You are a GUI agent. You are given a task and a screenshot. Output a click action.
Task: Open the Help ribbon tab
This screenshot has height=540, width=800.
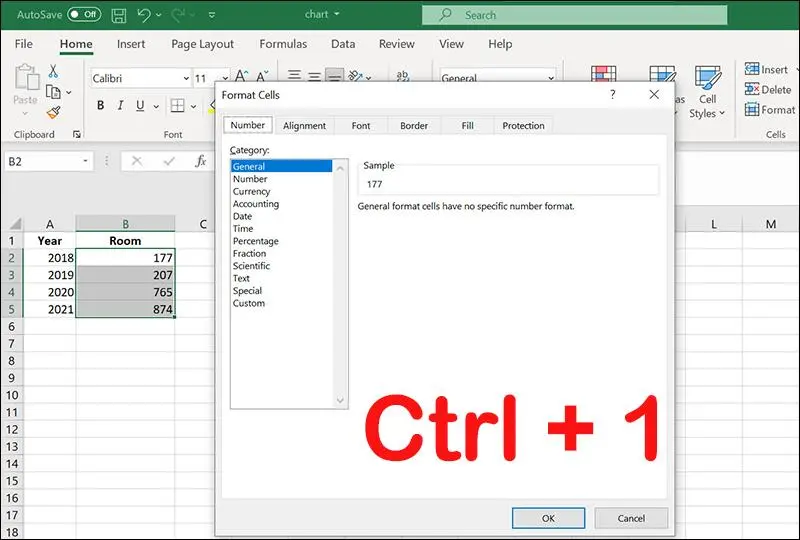click(x=500, y=44)
